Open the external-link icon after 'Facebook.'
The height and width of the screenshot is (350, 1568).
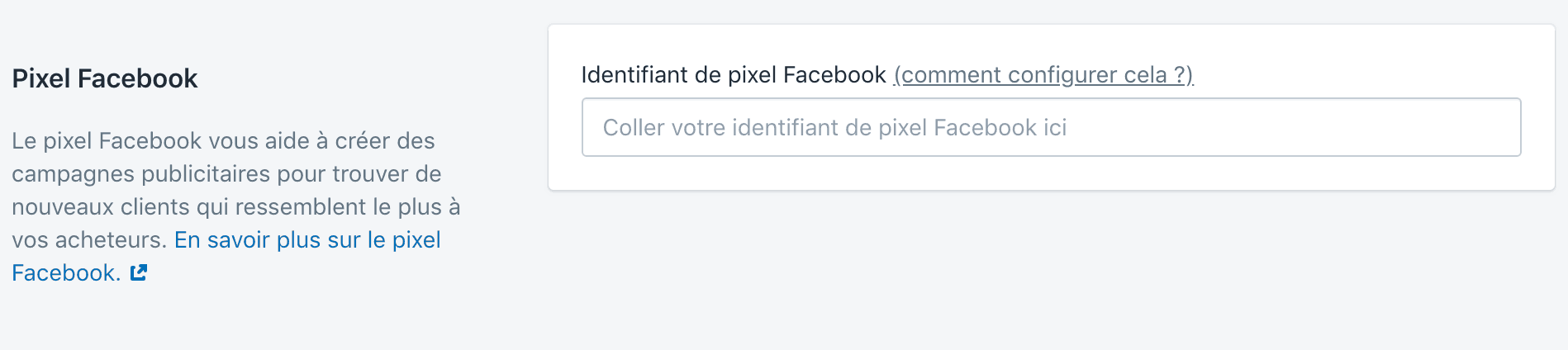coord(139,272)
